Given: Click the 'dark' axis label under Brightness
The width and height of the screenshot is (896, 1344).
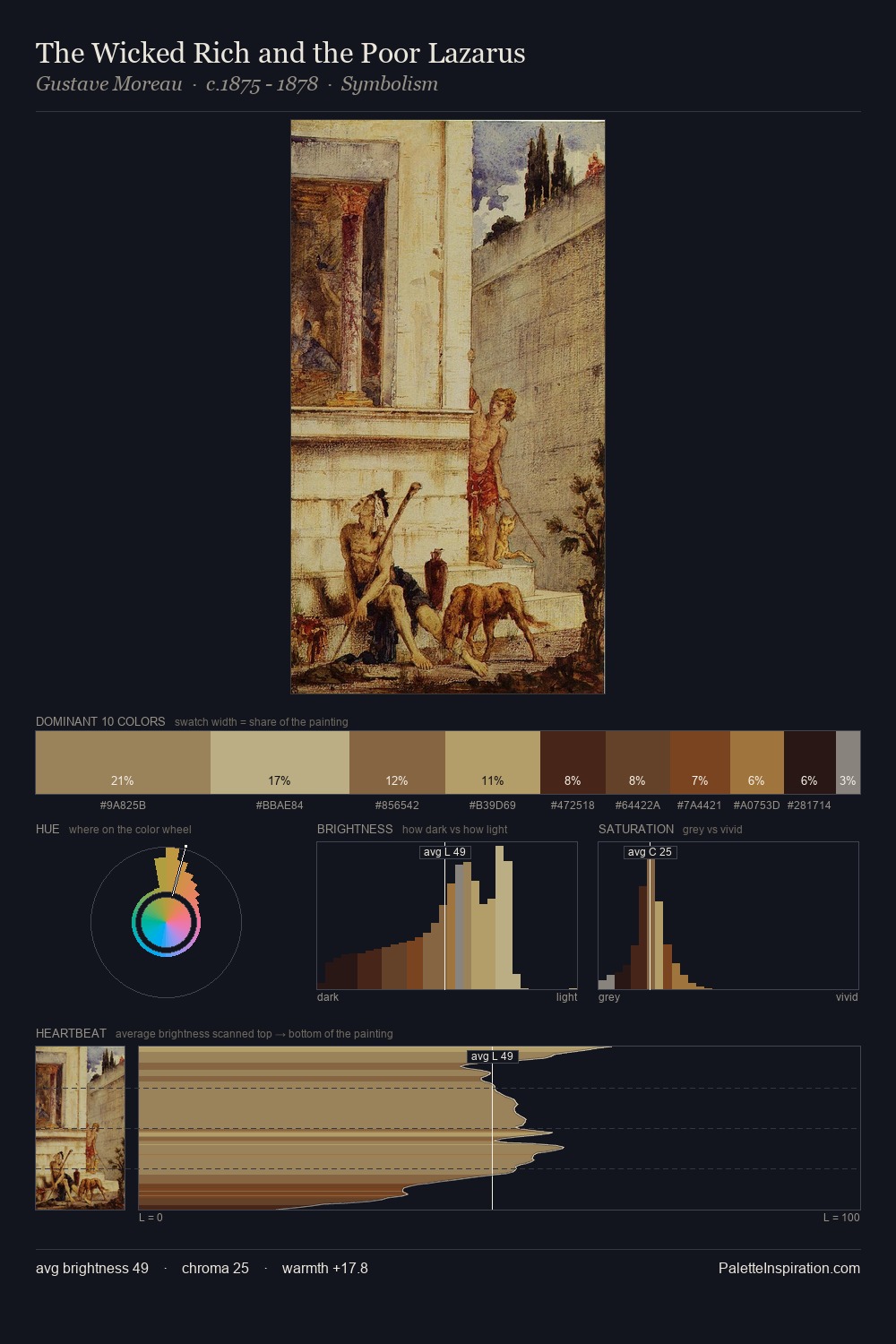Looking at the screenshot, I should coord(328,997).
